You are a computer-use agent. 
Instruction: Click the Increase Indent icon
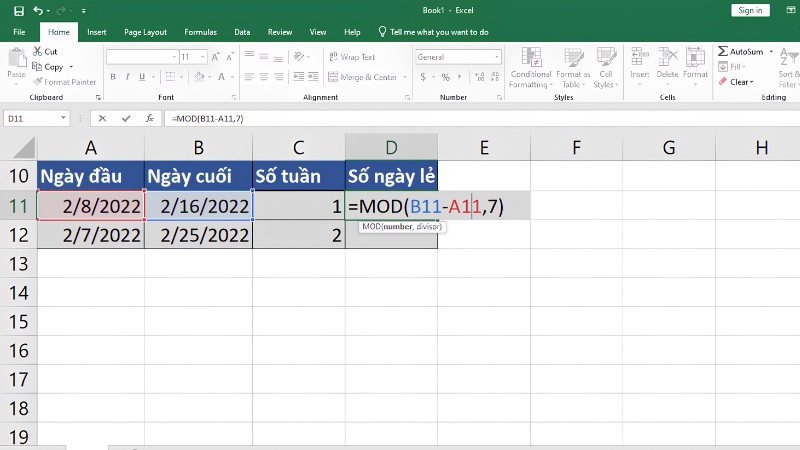coord(313,77)
